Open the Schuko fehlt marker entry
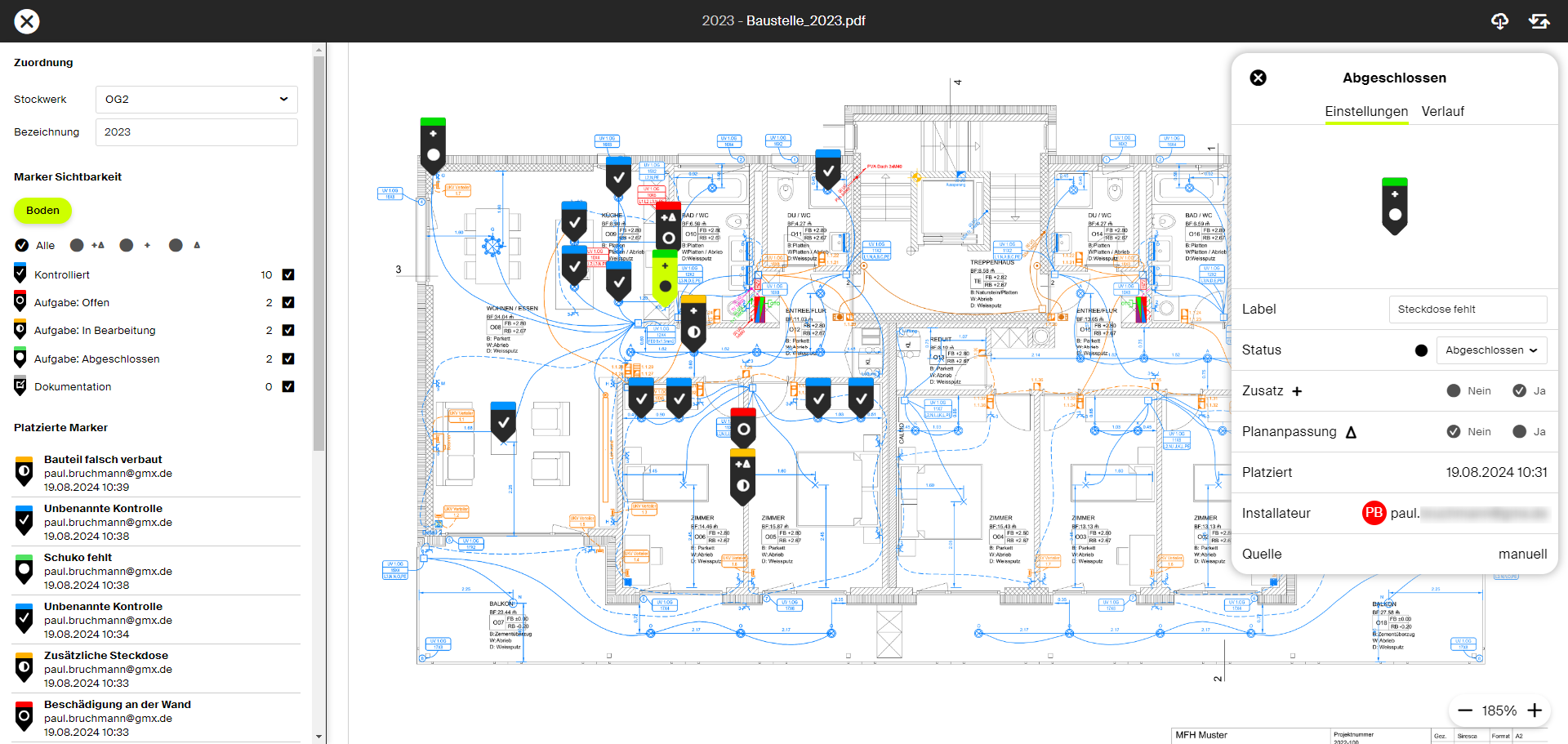The width and height of the screenshot is (1568, 744). click(106, 571)
